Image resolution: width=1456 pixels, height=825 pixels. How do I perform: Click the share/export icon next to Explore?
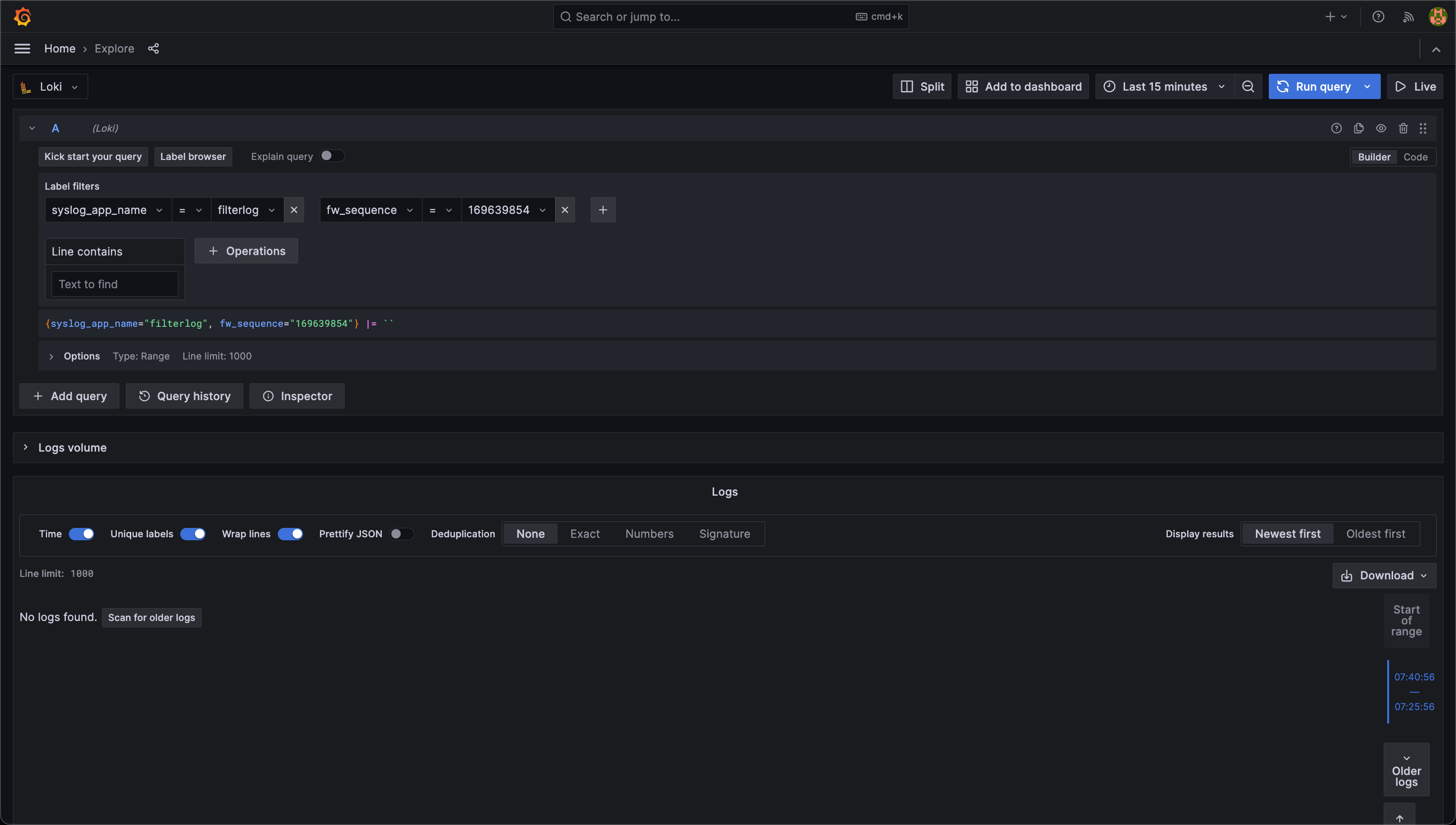coord(153,48)
